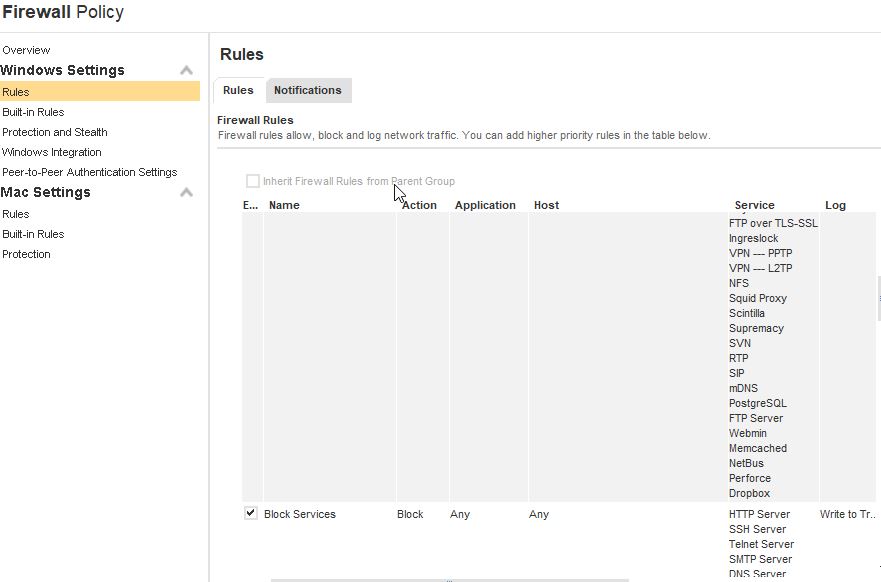881x582 pixels.
Task: Open Protection under Mac Settings
Action: [26, 254]
